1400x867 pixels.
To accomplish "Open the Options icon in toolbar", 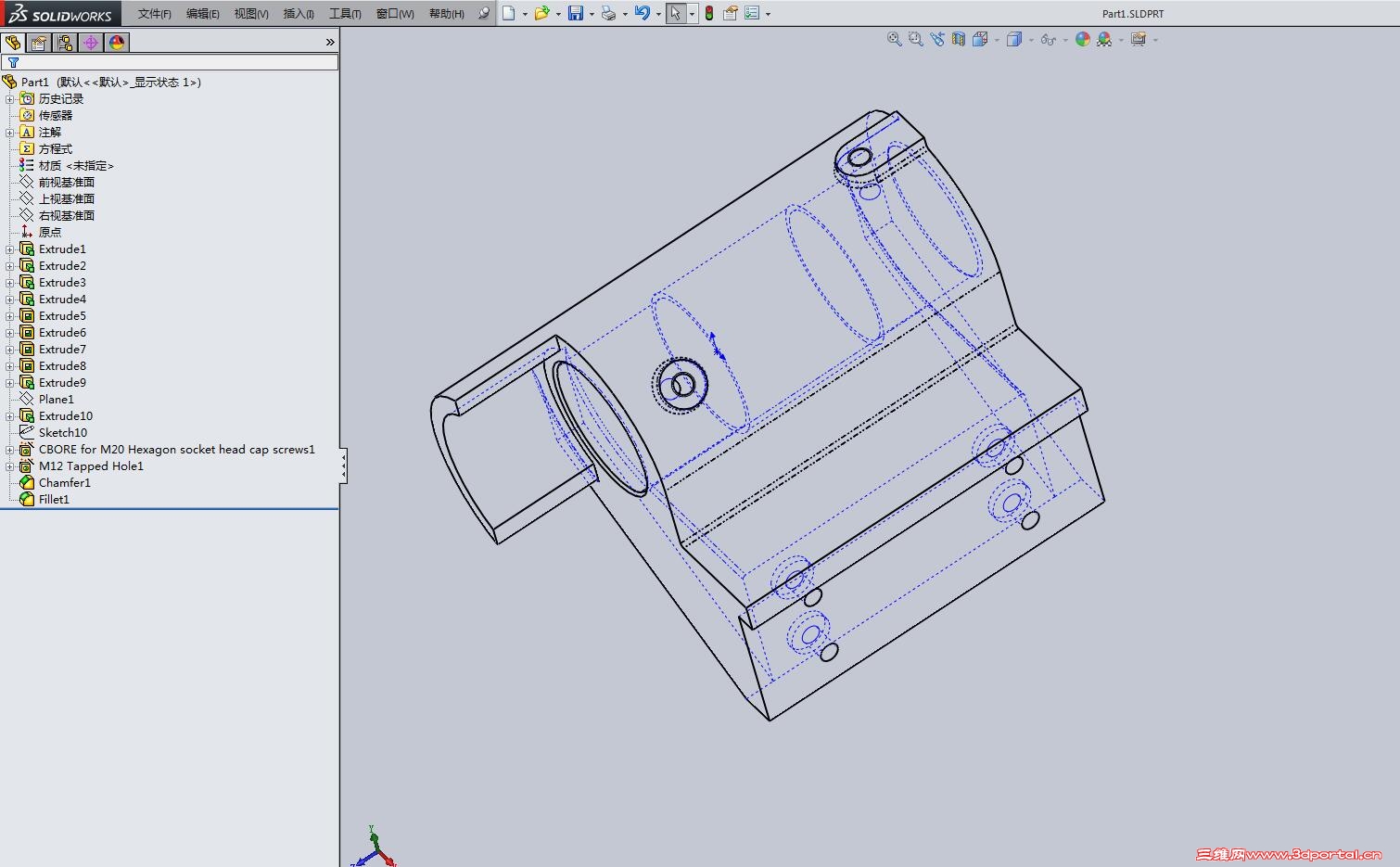I will tap(752, 13).
